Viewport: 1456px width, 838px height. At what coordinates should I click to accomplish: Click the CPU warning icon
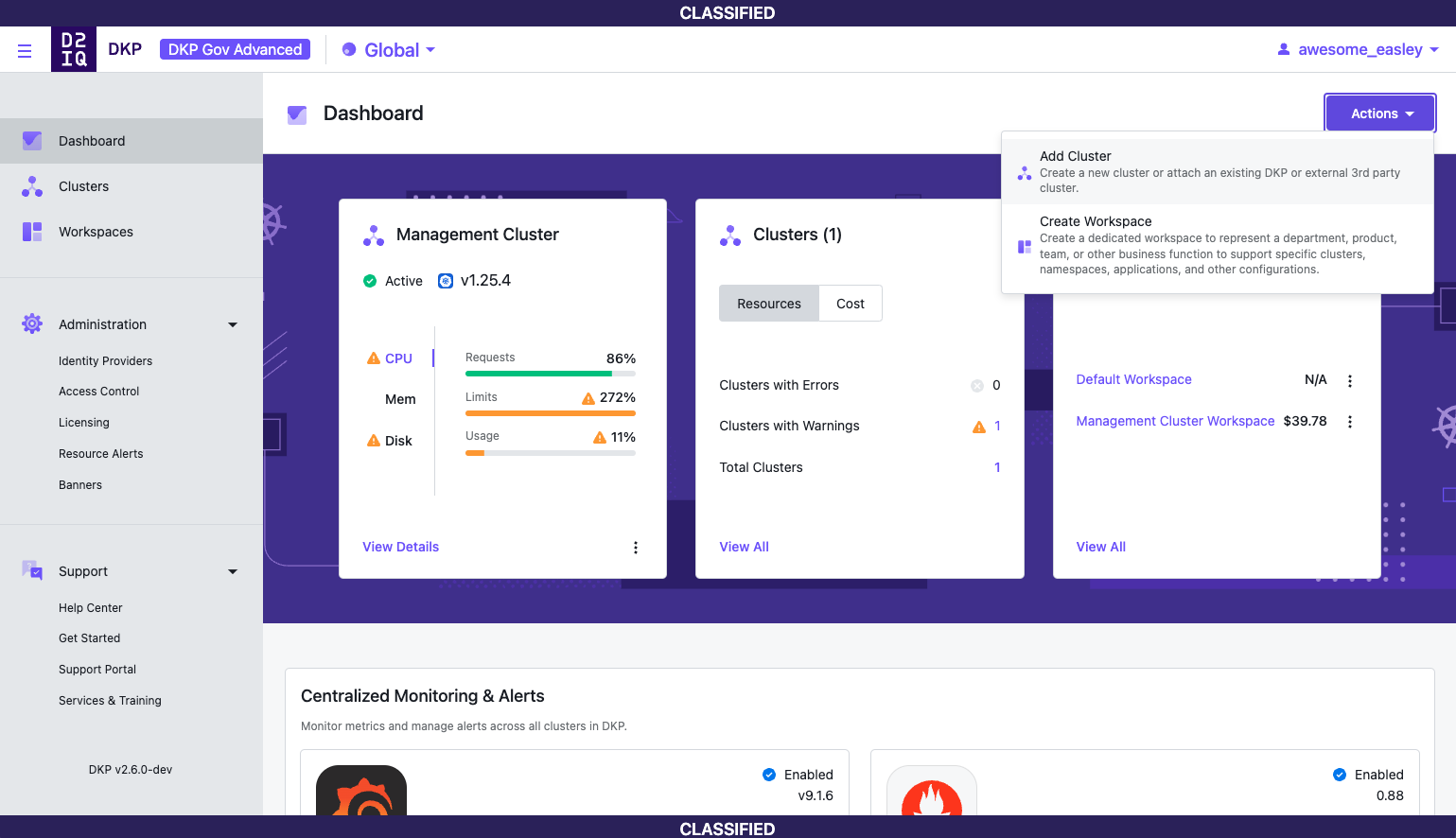click(374, 358)
